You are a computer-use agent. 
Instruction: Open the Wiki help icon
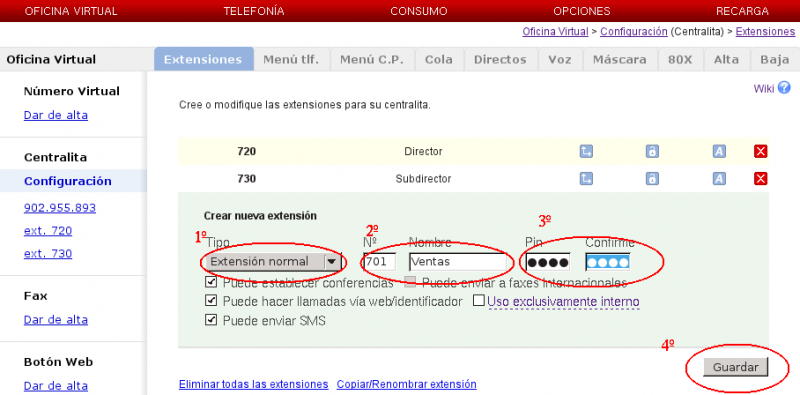tap(784, 88)
